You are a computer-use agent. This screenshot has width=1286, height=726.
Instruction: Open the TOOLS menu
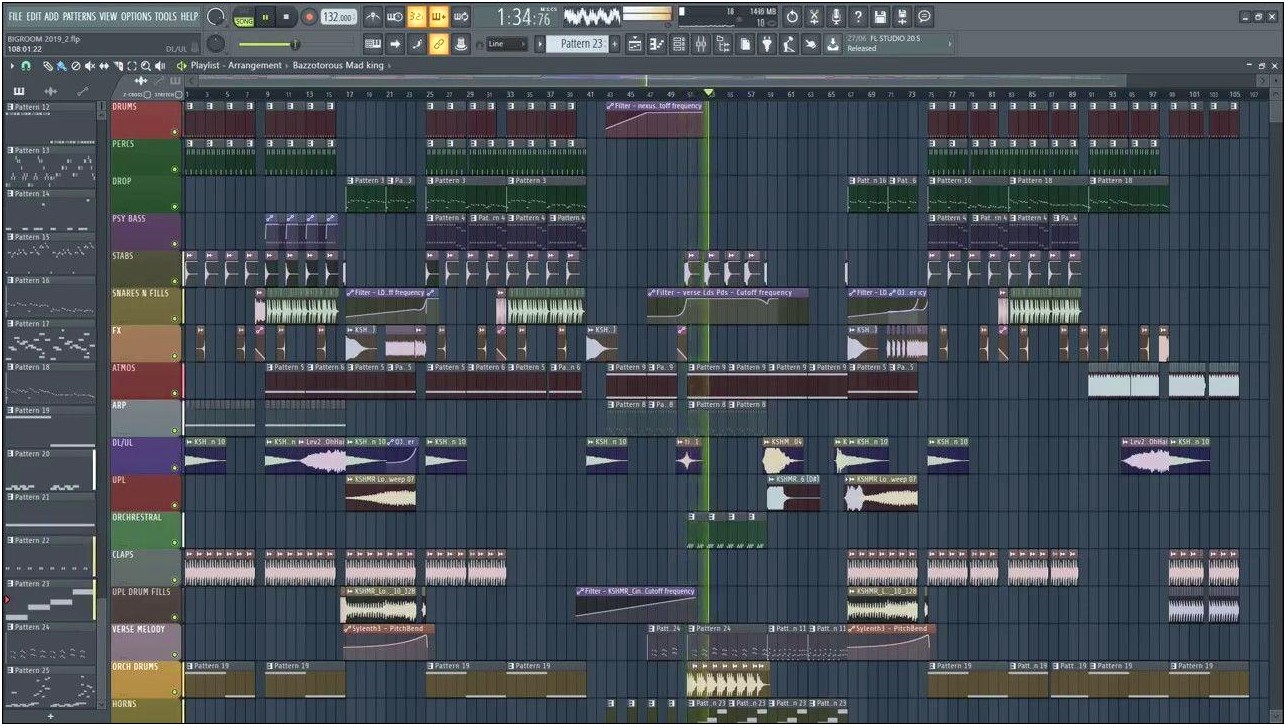(166, 17)
